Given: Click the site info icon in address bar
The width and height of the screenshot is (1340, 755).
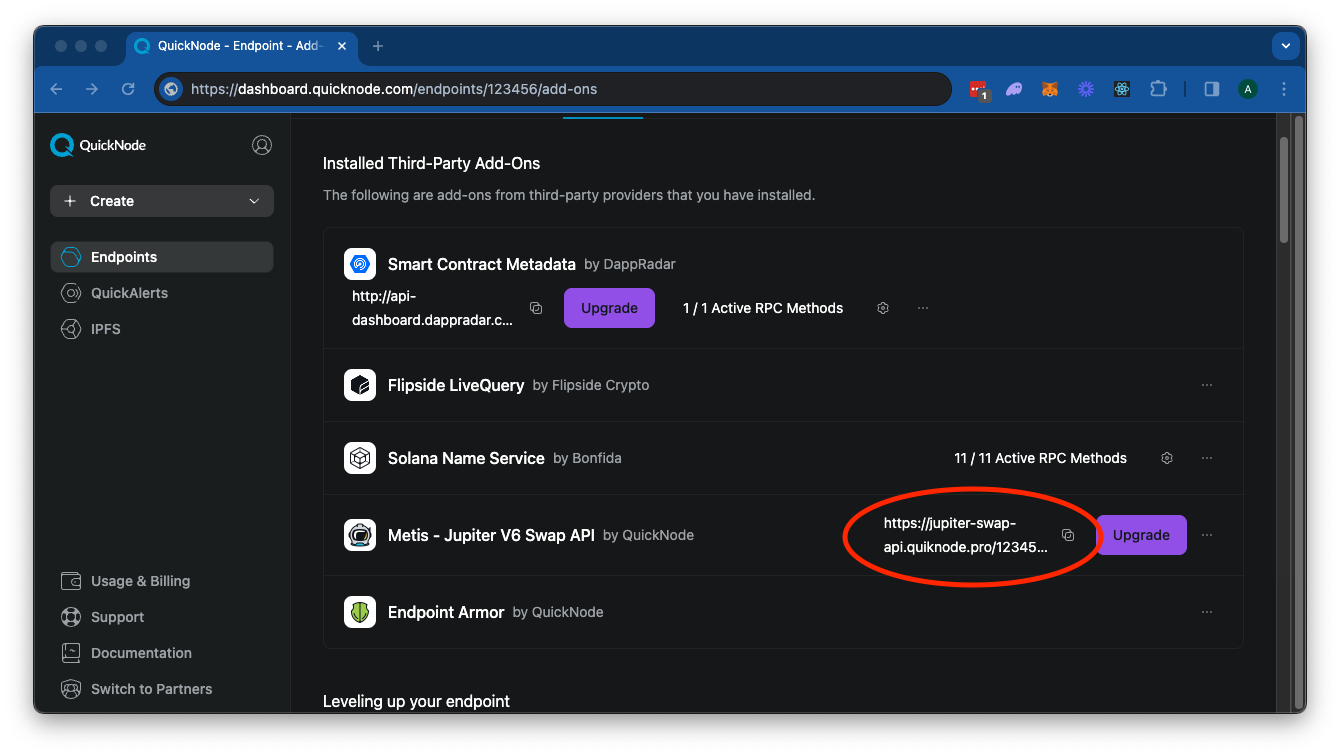Looking at the screenshot, I should pos(171,89).
